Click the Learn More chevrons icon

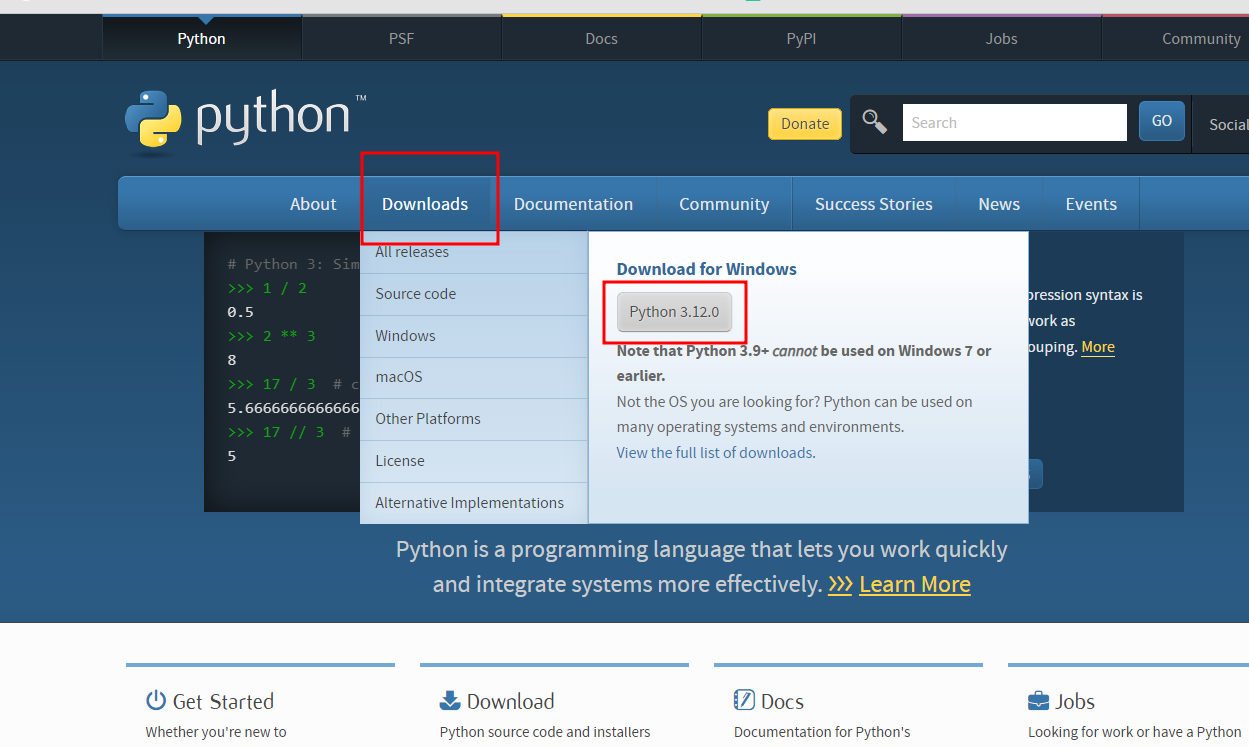(840, 584)
